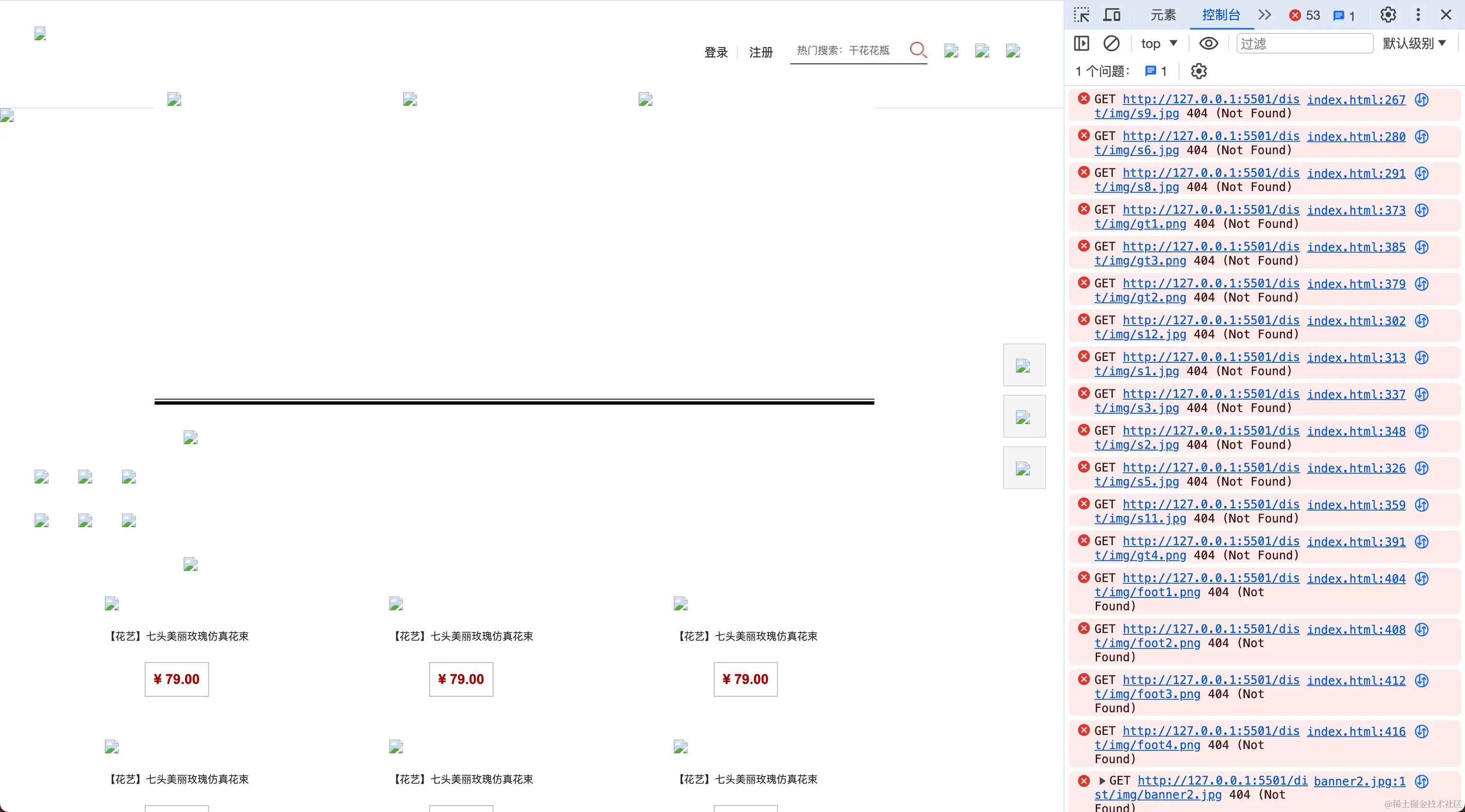The width and height of the screenshot is (1465, 812).
Task: Click the first ¥ 79.00 price button
Action: coord(176,679)
